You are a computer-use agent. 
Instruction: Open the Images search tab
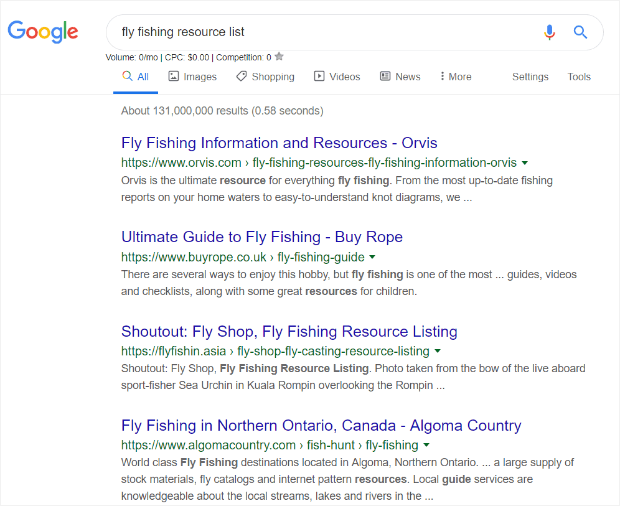coord(193,77)
